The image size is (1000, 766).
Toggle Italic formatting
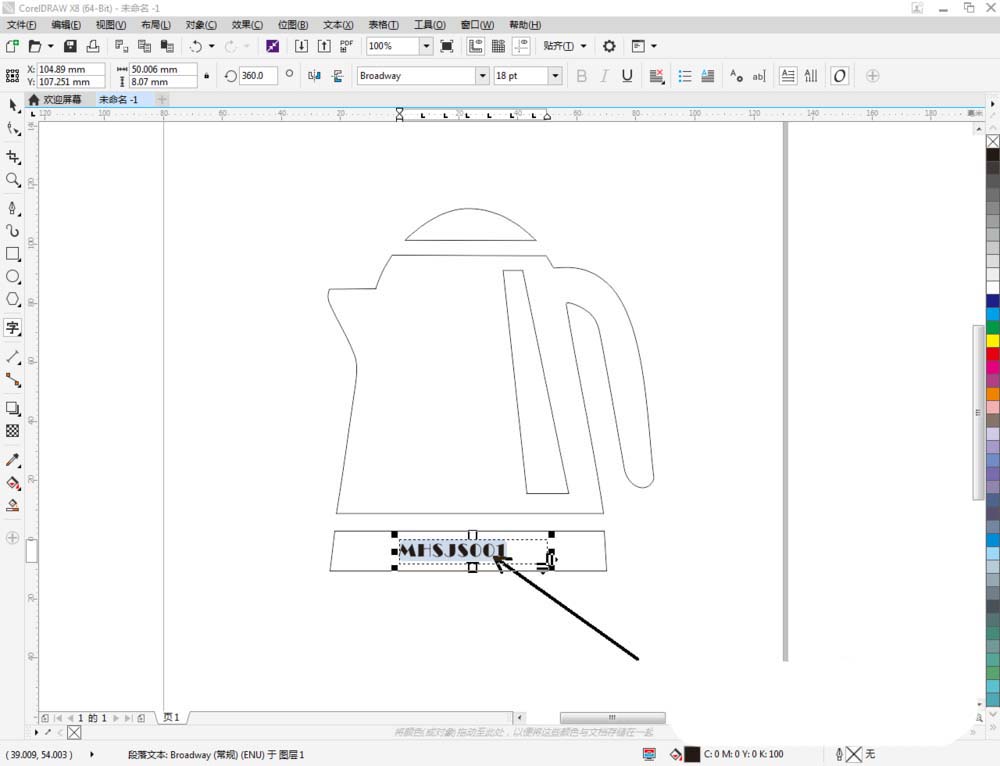[604, 76]
